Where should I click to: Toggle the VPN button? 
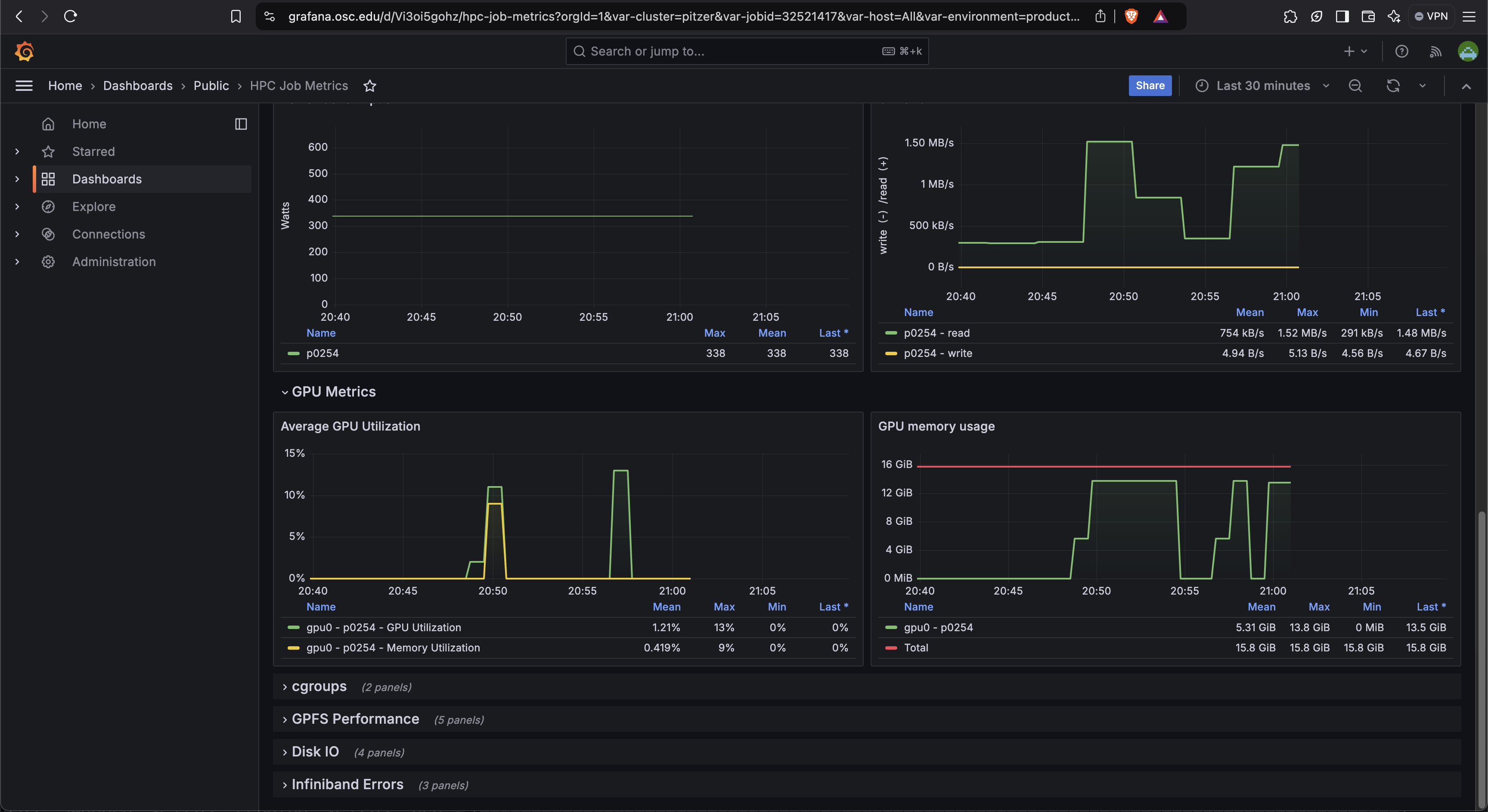pos(1431,16)
